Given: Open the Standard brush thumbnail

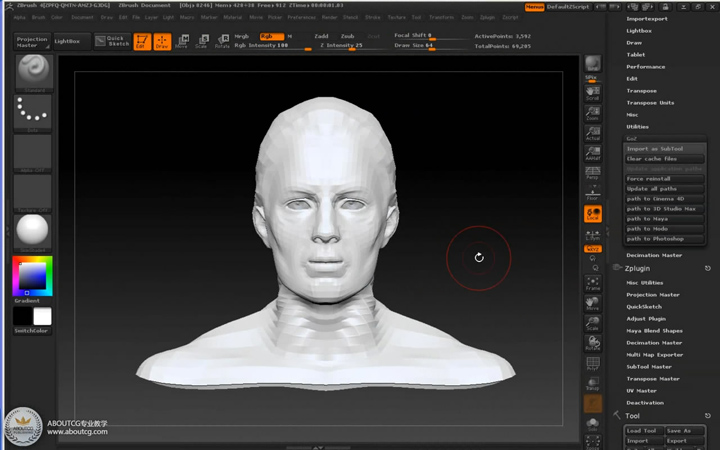Looking at the screenshot, I should pyautogui.click(x=34, y=73).
